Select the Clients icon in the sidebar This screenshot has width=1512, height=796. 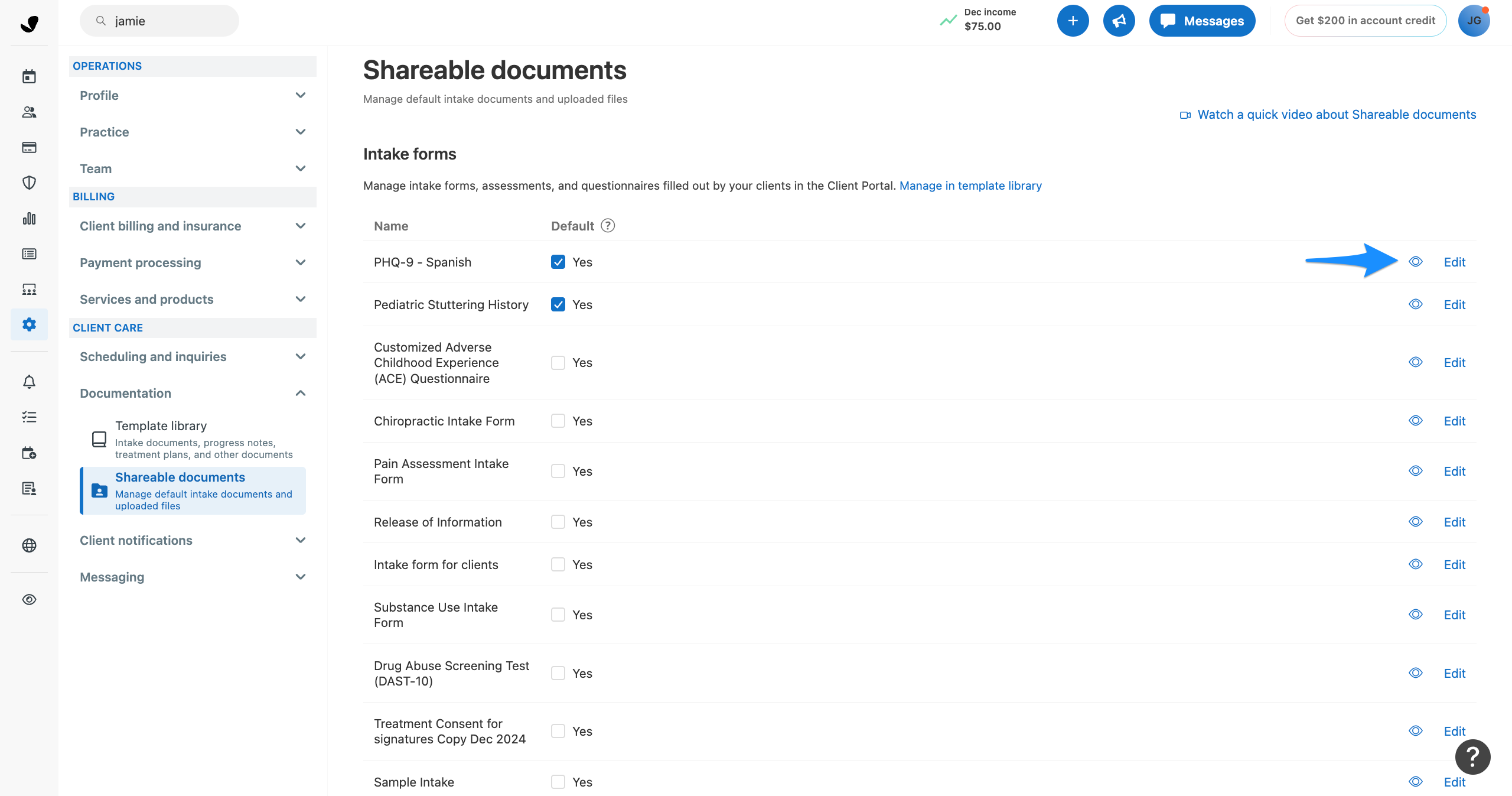(x=29, y=112)
